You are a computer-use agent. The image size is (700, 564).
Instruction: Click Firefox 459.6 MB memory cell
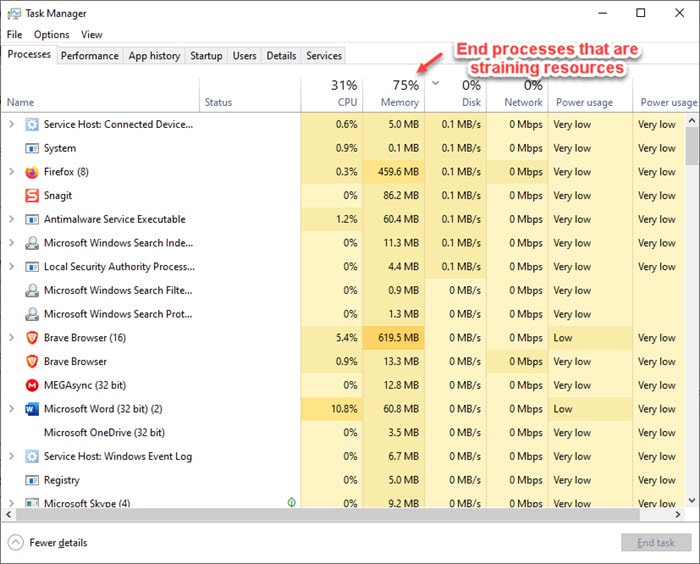point(393,172)
